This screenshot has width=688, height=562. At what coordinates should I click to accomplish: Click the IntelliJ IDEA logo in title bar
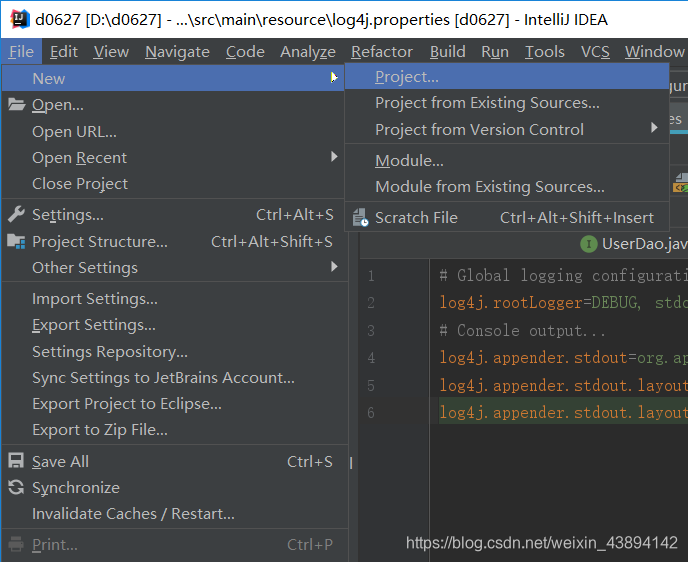[20, 20]
